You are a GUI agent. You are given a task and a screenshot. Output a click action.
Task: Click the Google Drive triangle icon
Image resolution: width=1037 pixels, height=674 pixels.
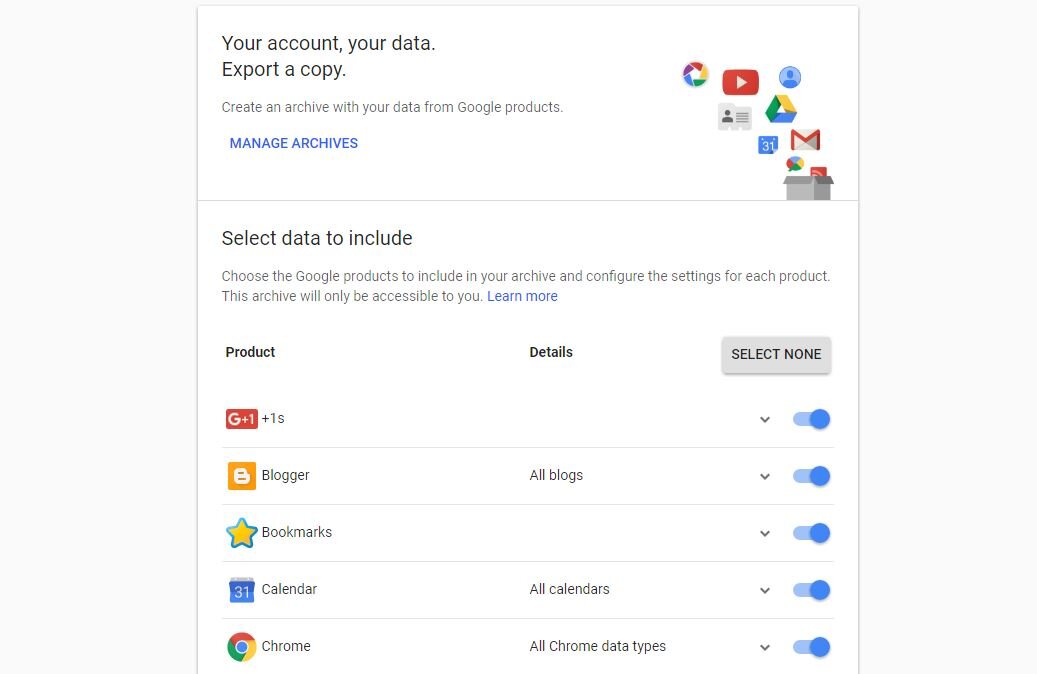coord(781,109)
